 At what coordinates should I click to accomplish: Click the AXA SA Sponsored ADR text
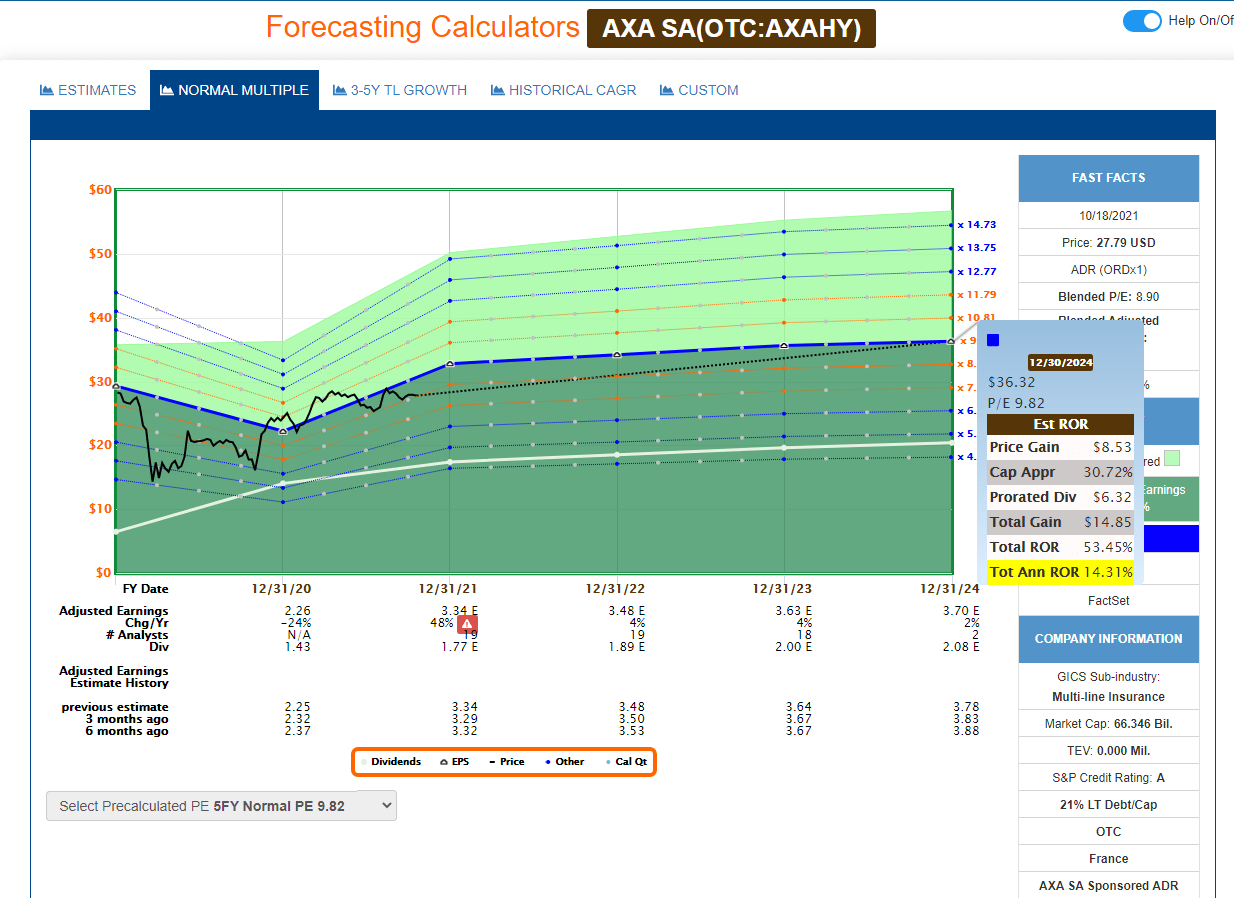tap(1108, 885)
